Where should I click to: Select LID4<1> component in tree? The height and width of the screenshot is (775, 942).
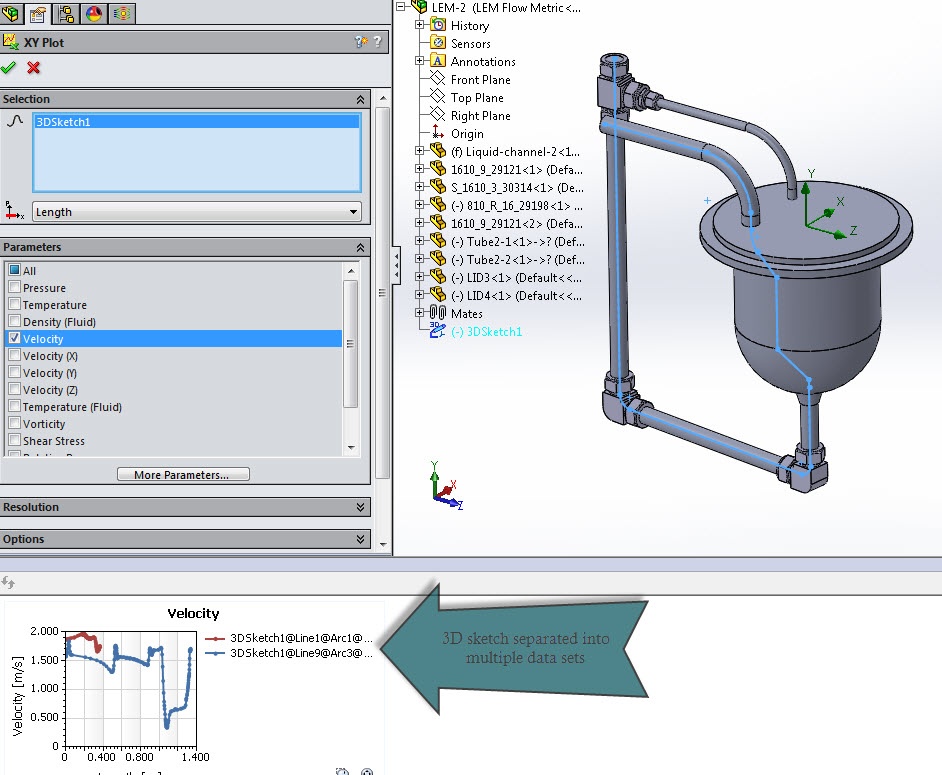point(517,296)
